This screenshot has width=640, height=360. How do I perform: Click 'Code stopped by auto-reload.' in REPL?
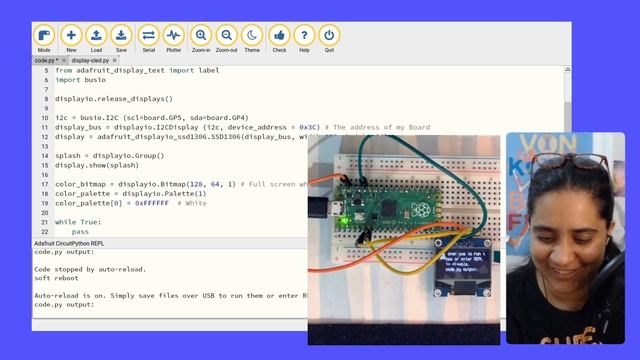coord(90,269)
